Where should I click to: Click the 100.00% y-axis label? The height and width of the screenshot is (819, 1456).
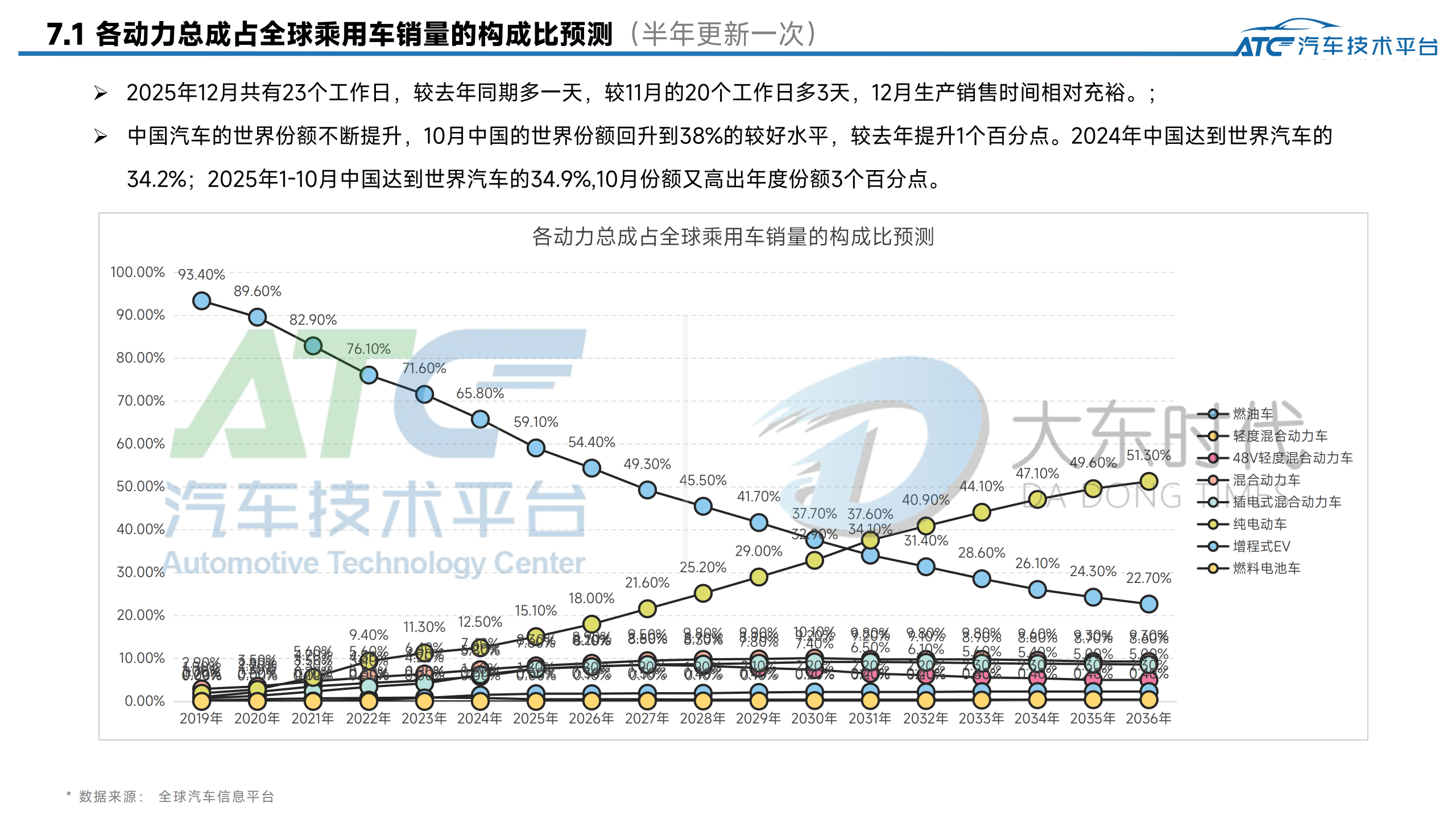point(138,272)
